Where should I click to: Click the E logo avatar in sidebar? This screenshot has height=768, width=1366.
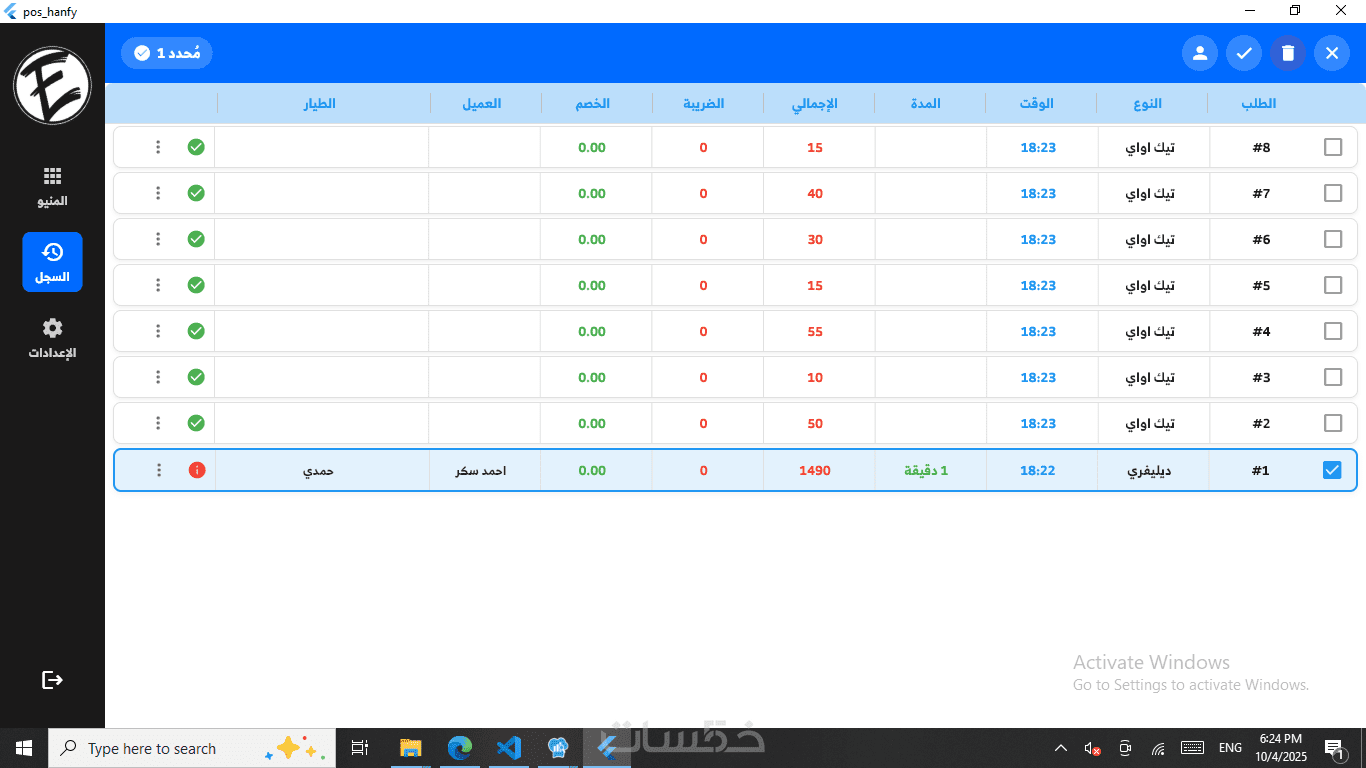tap(52, 86)
